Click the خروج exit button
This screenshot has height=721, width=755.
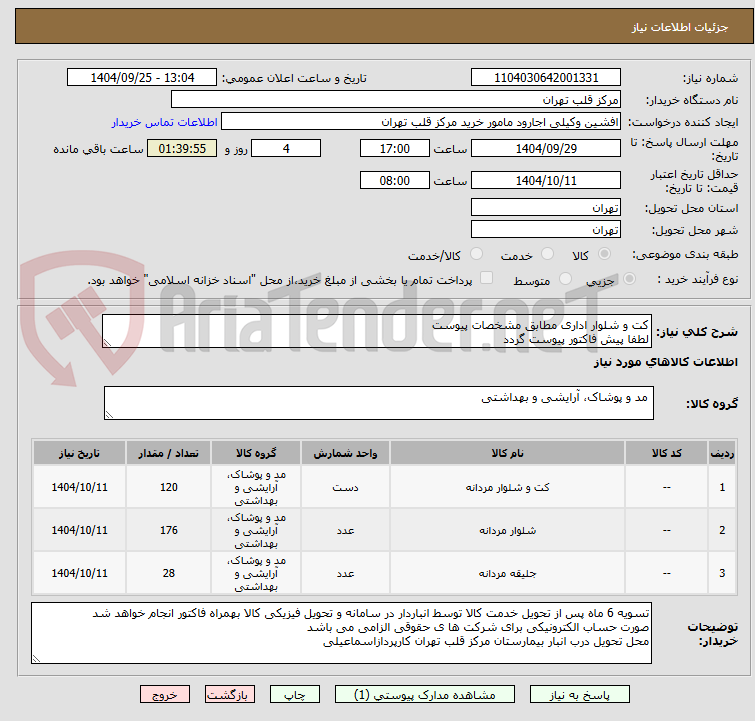[x=165, y=695]
